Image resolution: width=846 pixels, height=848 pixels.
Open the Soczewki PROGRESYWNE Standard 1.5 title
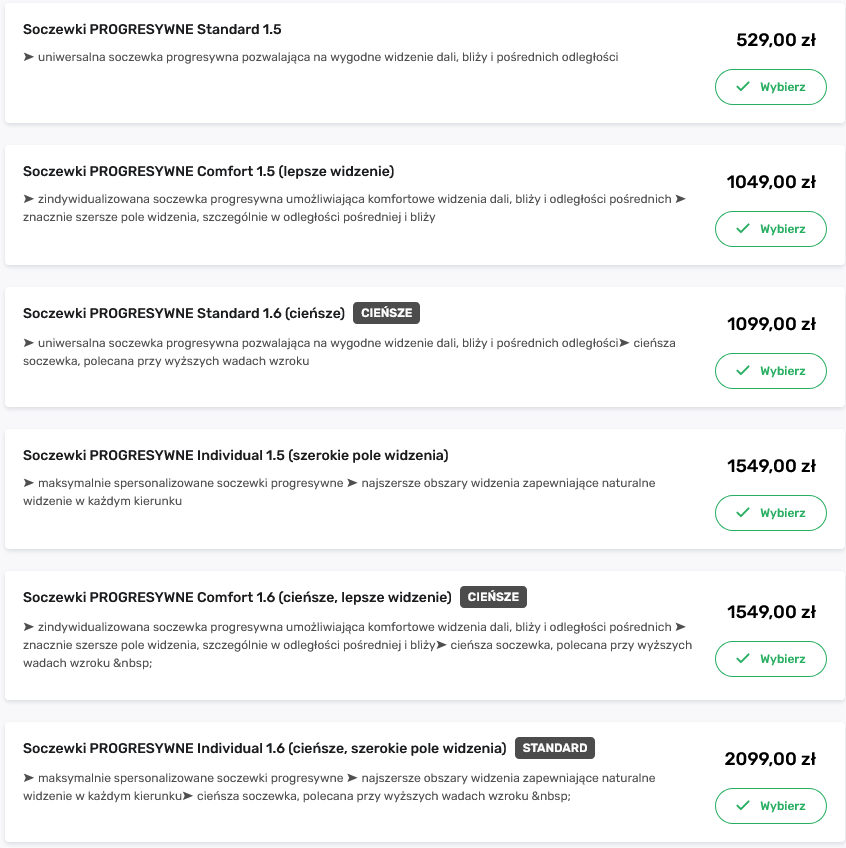pyautogui.click(x=152, y=30)
